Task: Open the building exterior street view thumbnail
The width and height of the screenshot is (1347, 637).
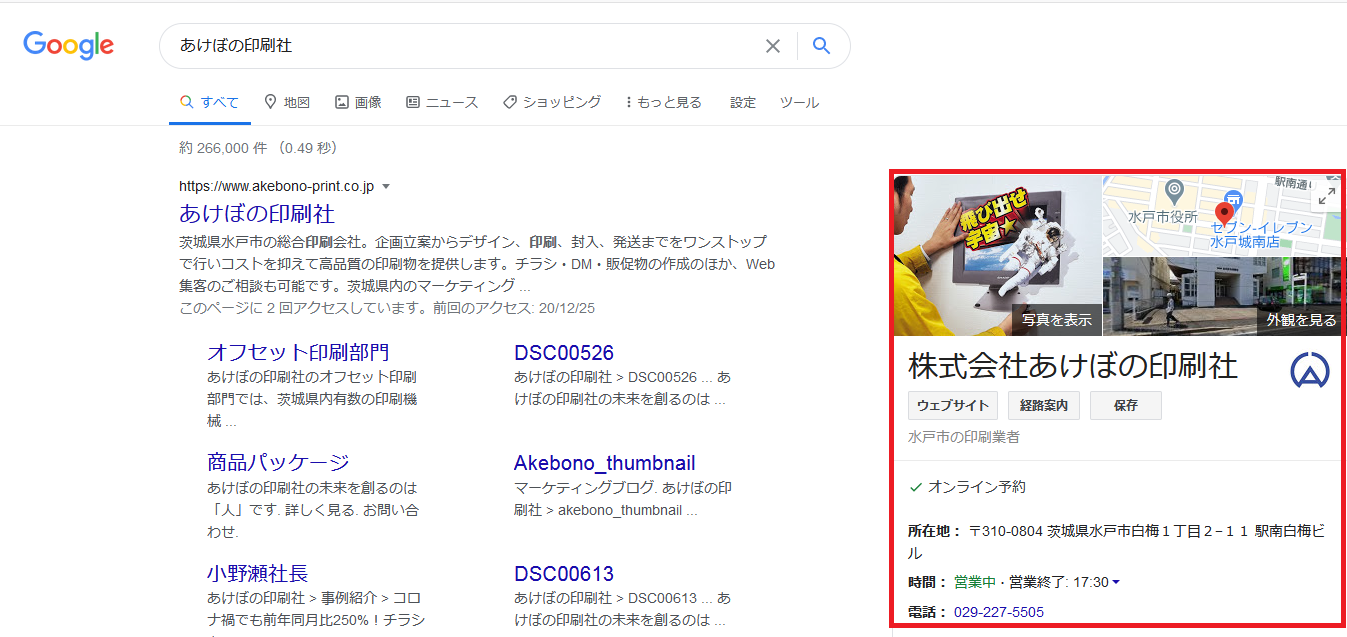Action: pyautogui.click(x=1223, y=296)
